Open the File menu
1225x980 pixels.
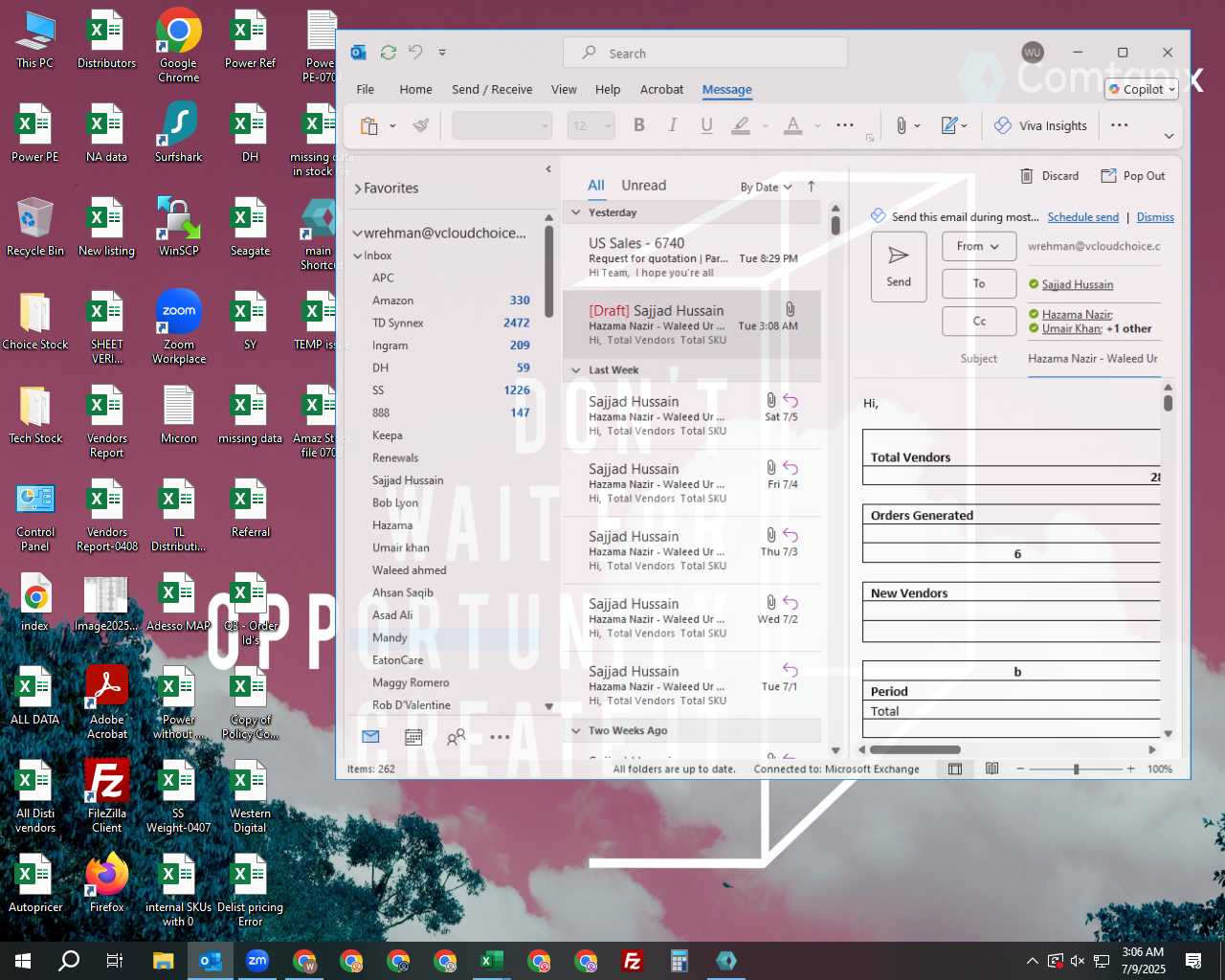point(366,89)
